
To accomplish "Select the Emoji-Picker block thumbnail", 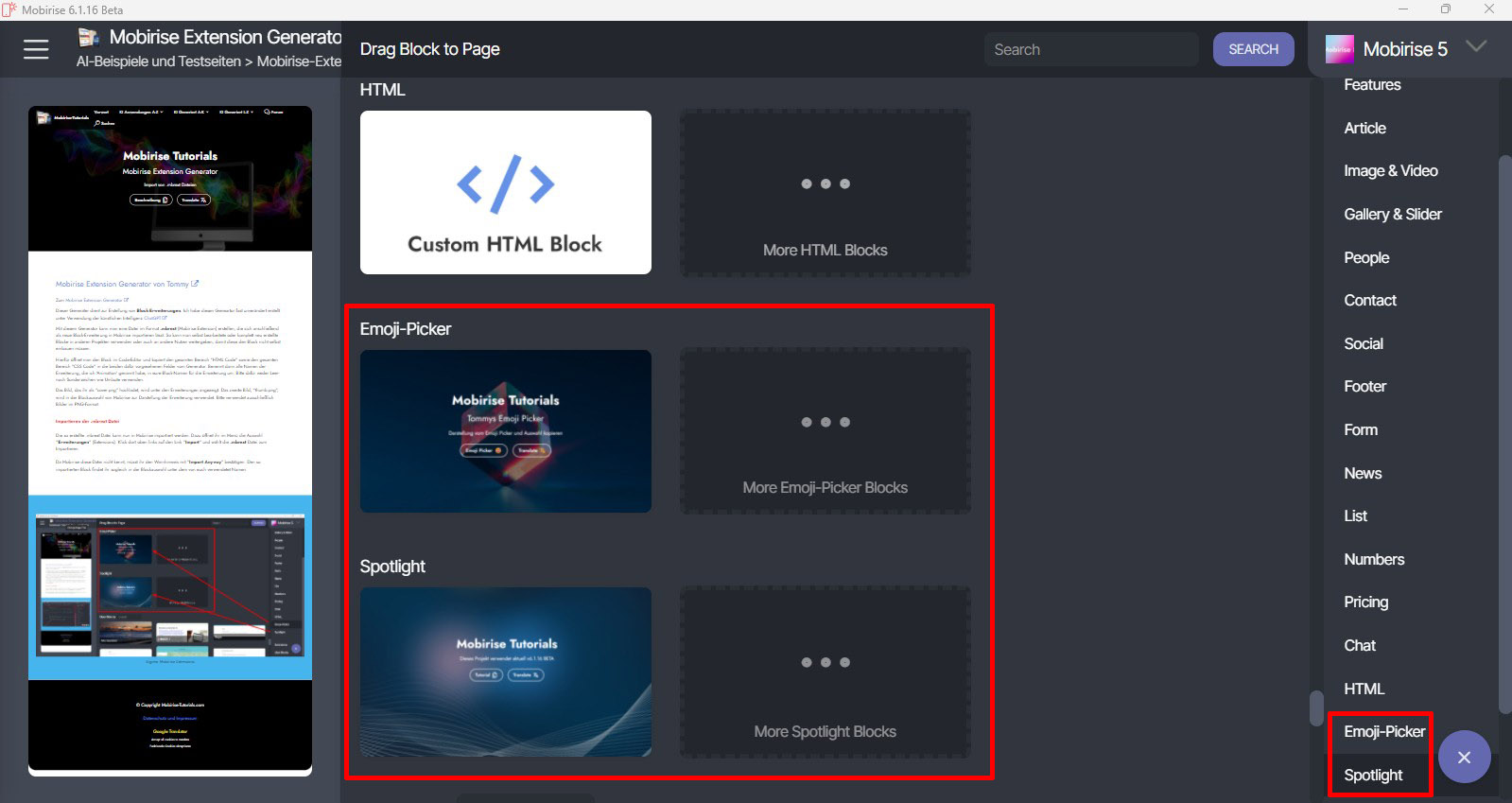I will 505,431.
